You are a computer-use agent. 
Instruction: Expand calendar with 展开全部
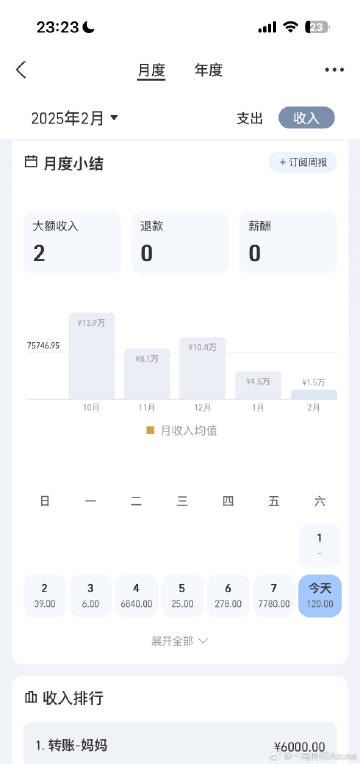pos(179,641)
